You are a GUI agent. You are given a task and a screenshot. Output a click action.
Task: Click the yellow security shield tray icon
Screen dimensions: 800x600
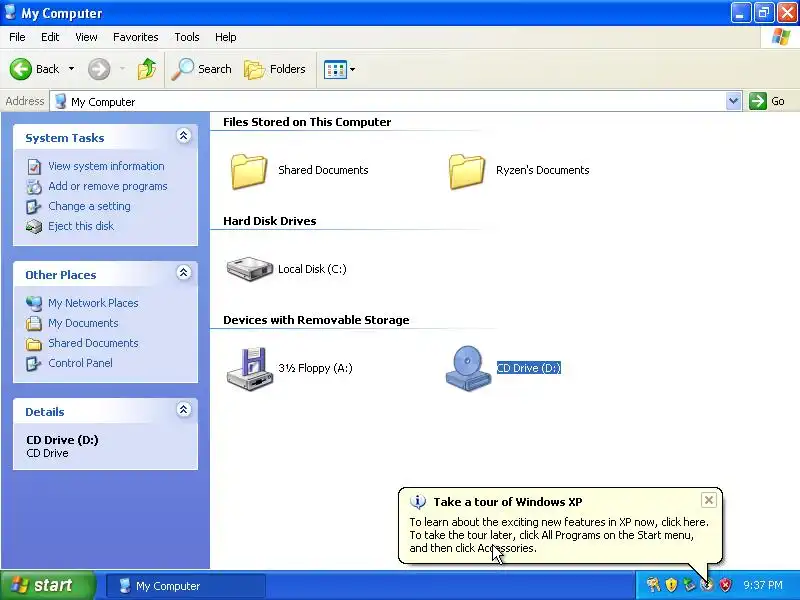tap(671, 585)
